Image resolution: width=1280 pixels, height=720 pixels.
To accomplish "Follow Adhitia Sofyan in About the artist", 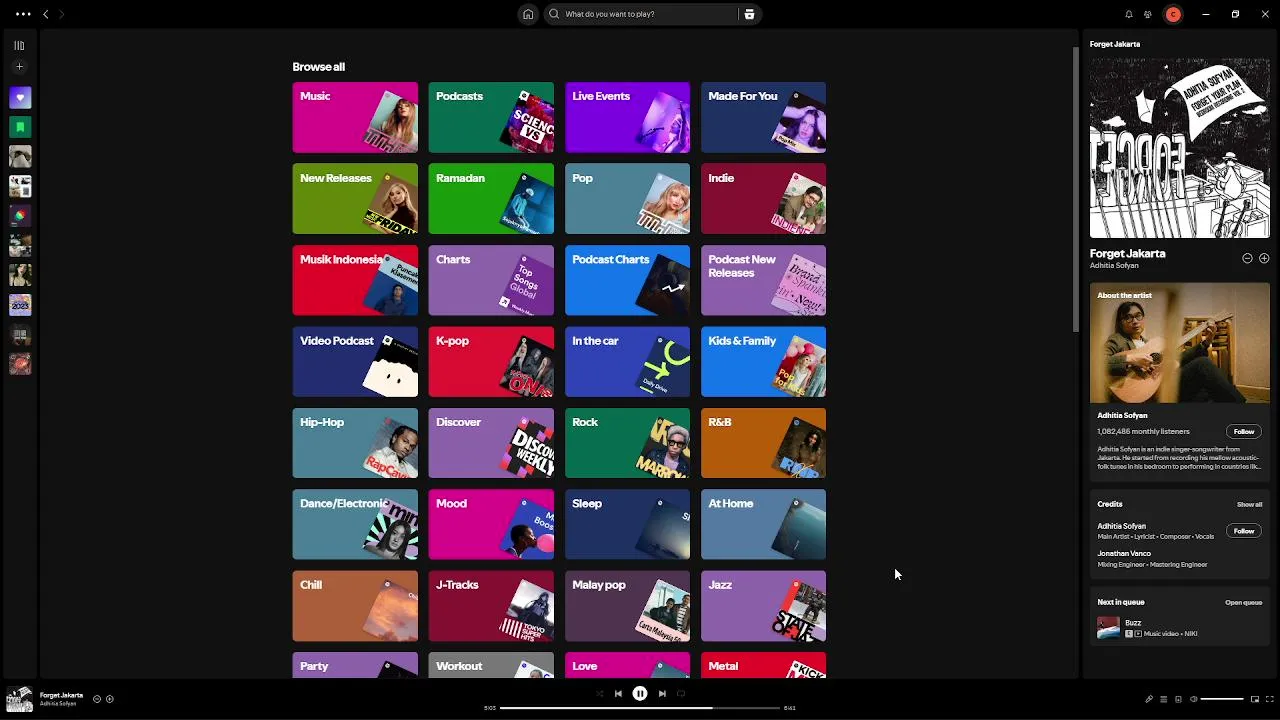I will point(1244,431).
